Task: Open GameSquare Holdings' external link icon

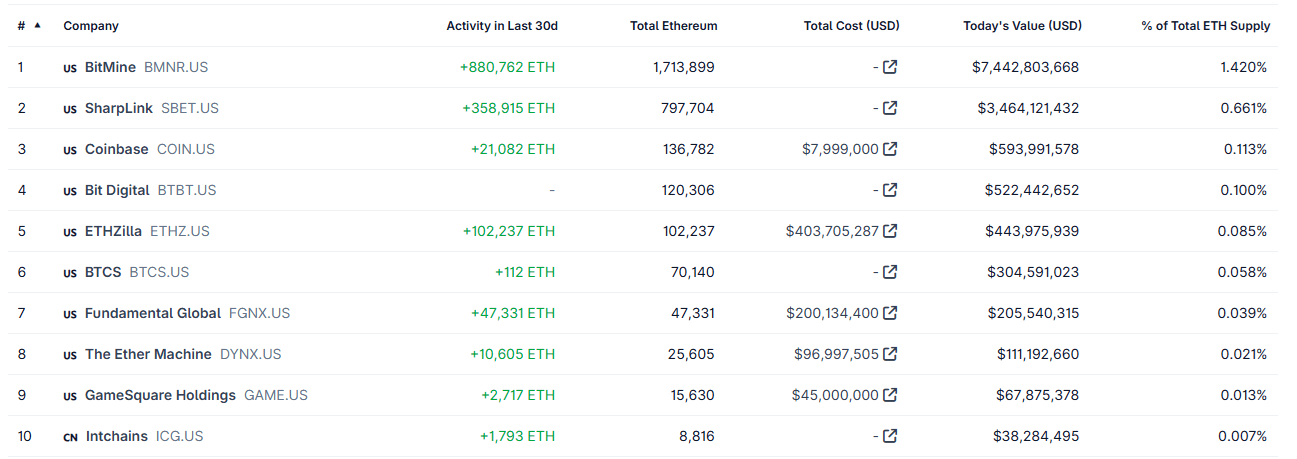Action: pyautogui.click(x=890, y=395)
